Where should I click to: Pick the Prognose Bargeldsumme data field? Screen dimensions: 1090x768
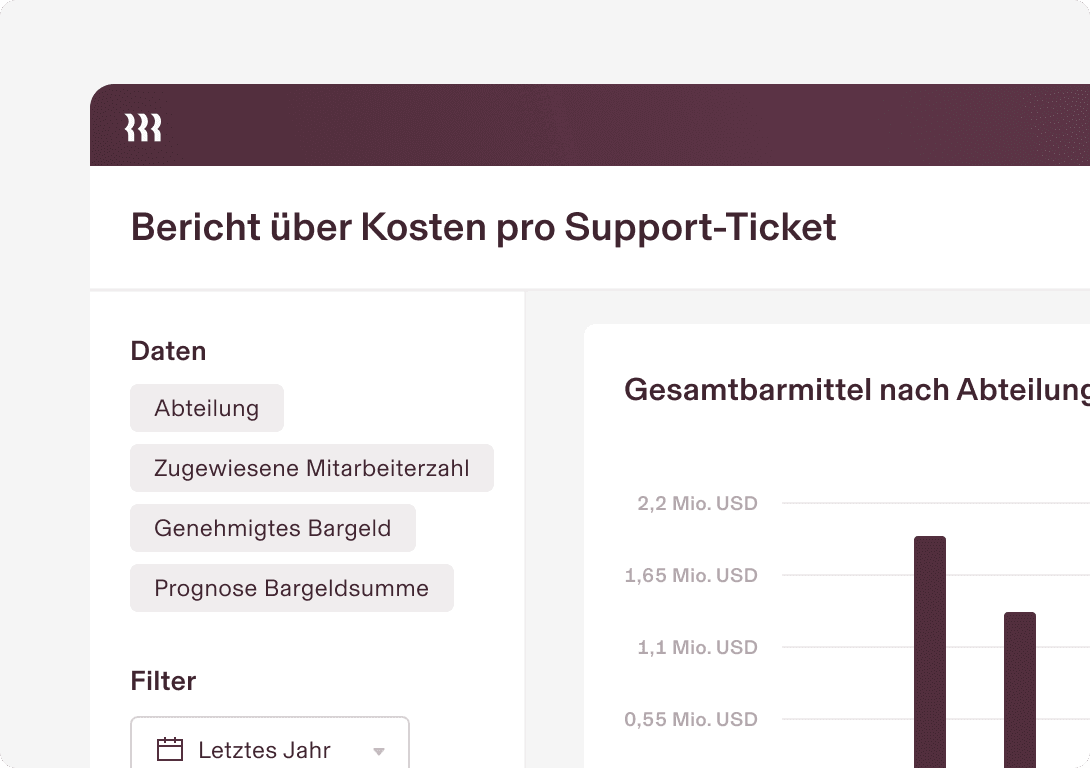click(x=292, y=588)
